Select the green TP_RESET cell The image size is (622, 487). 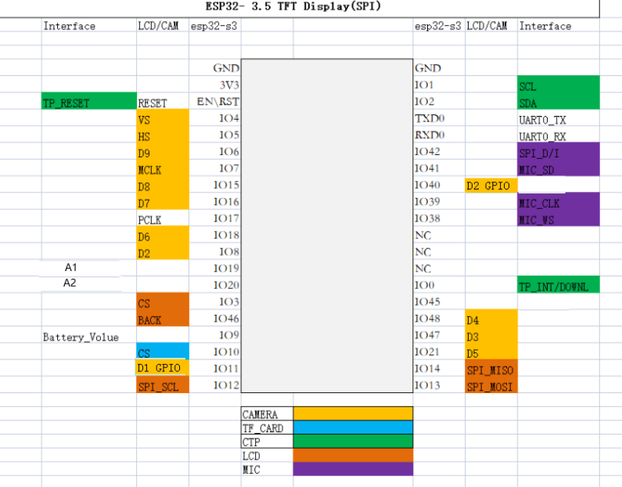tap(88, 102)
